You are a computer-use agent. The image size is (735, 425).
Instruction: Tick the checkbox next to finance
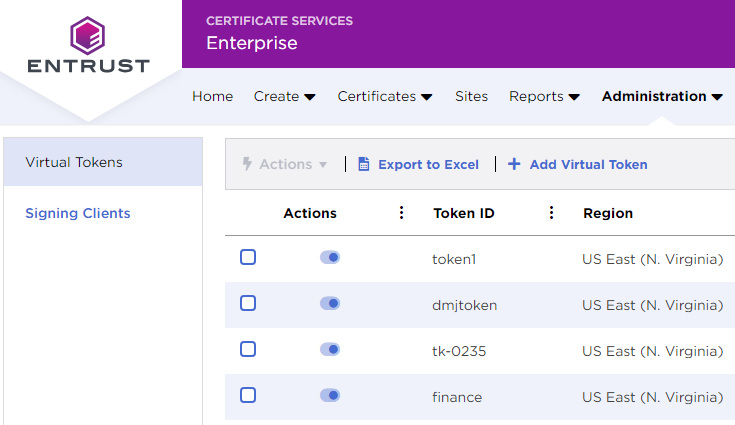(248, 395)
